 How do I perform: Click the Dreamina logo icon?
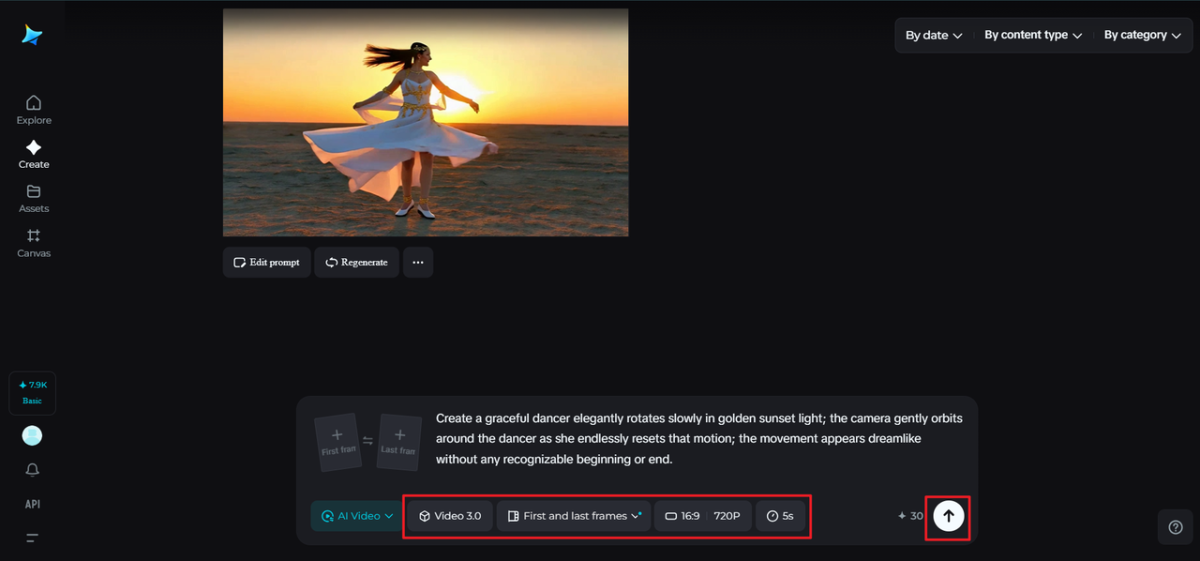(x=33, y=35)
